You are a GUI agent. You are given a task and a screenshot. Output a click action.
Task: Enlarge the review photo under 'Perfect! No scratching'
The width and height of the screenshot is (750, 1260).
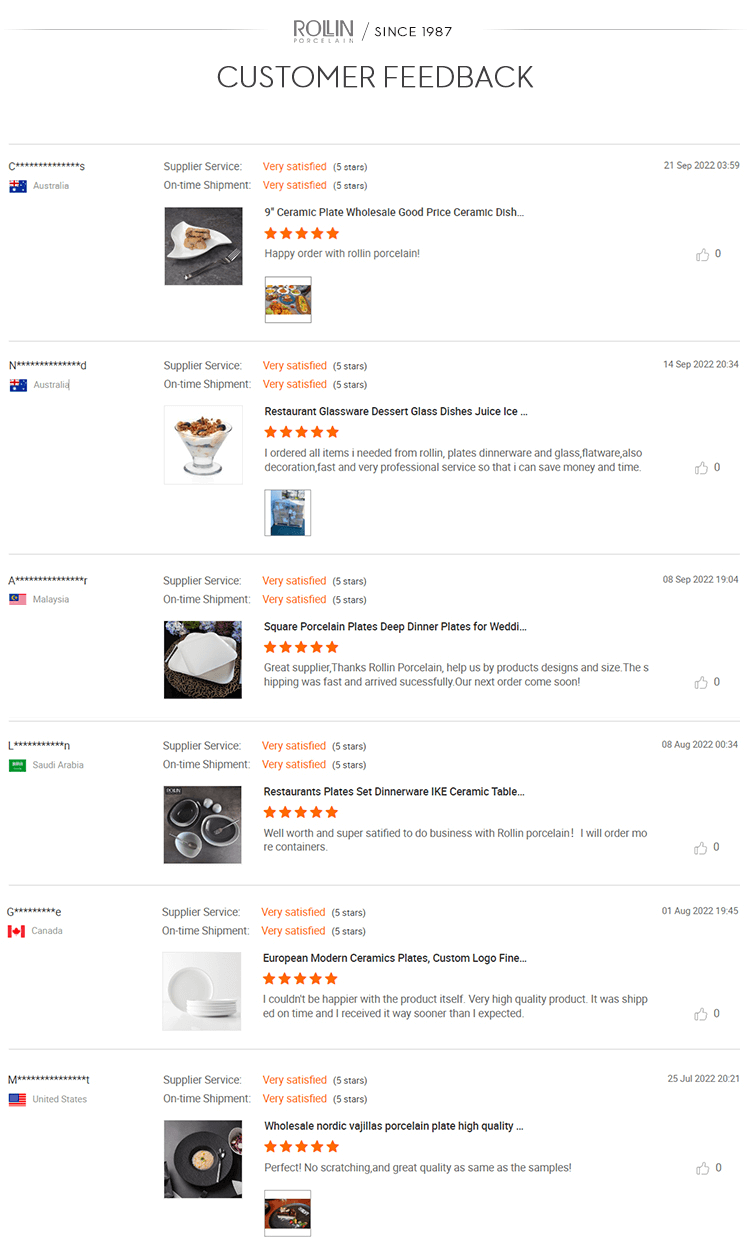[288, 1213]
